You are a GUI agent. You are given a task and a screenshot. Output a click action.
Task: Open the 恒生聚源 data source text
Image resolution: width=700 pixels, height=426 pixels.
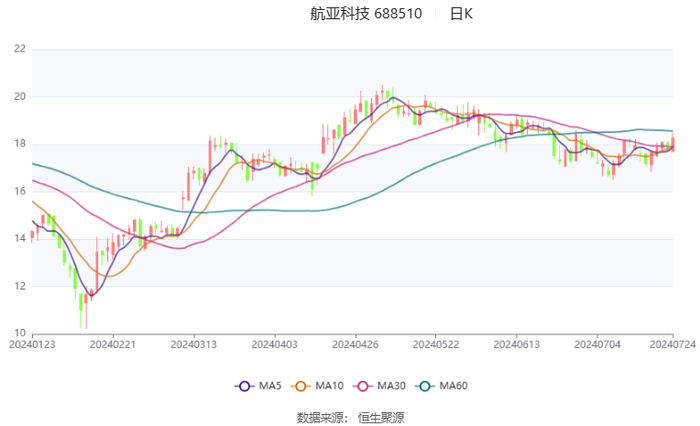tap(381, 417)
